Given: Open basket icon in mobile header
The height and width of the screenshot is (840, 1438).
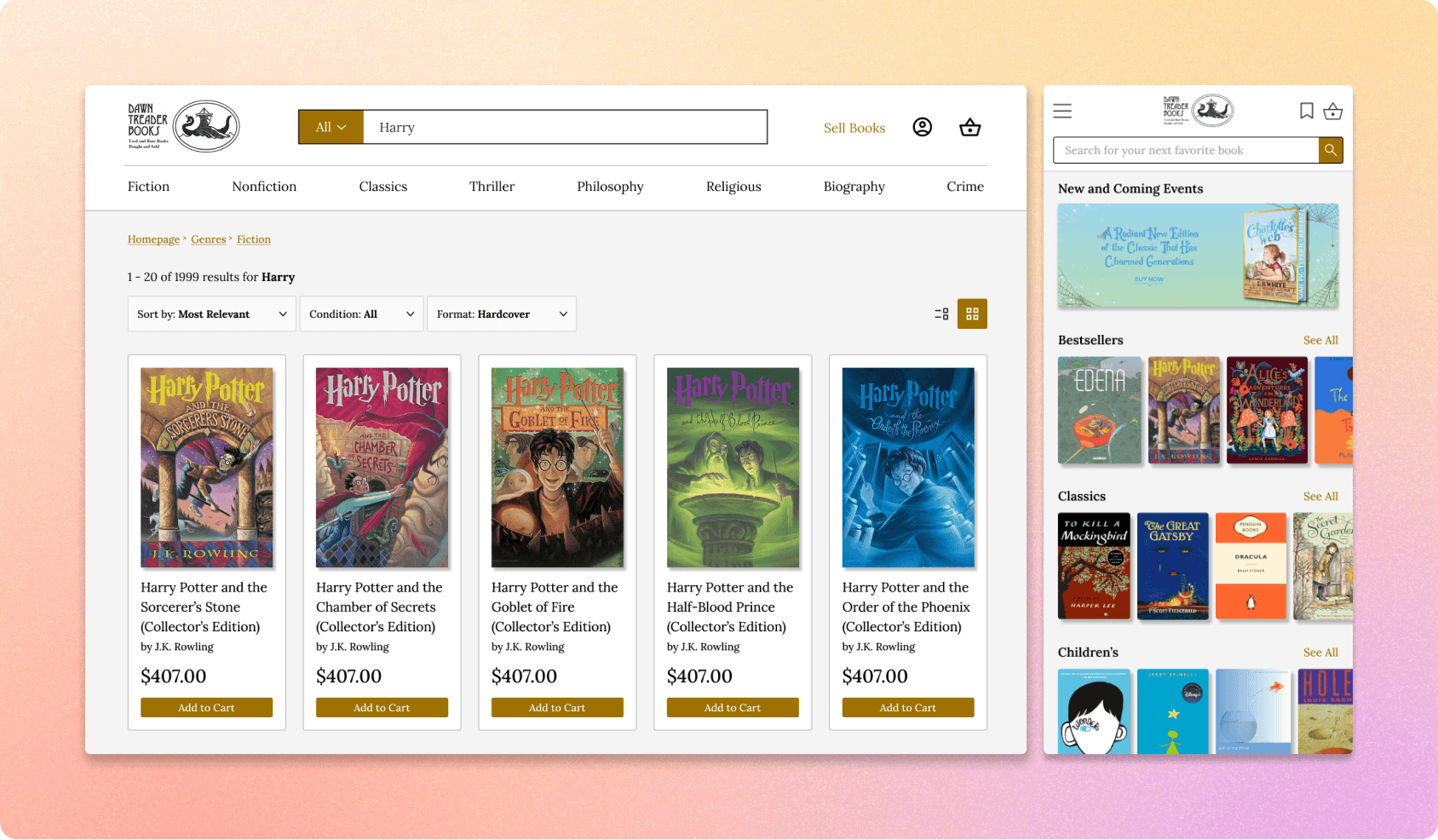Looking at the screenshot, I should pos(1333,111).
